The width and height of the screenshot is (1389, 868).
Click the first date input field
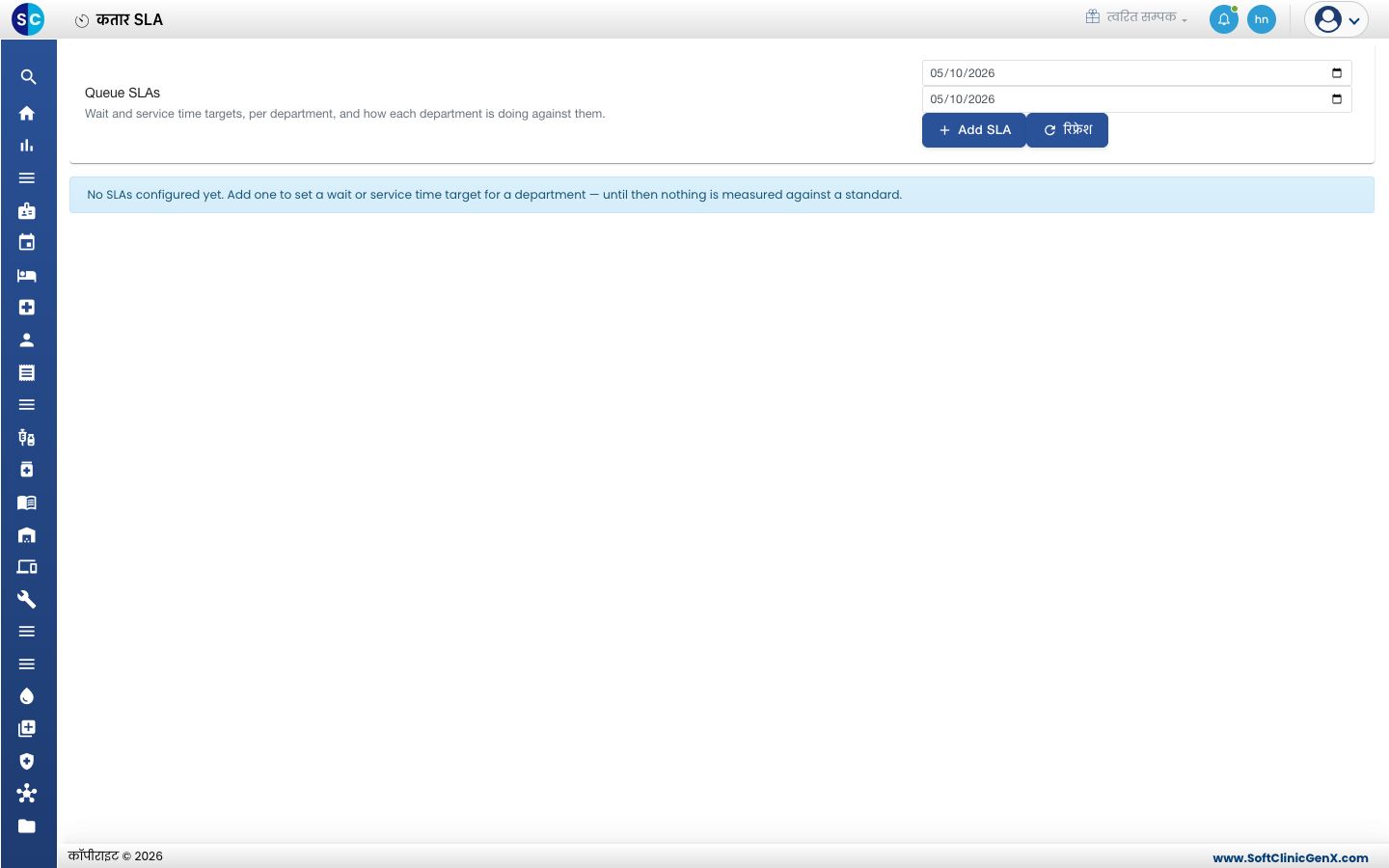(1136, 73)
